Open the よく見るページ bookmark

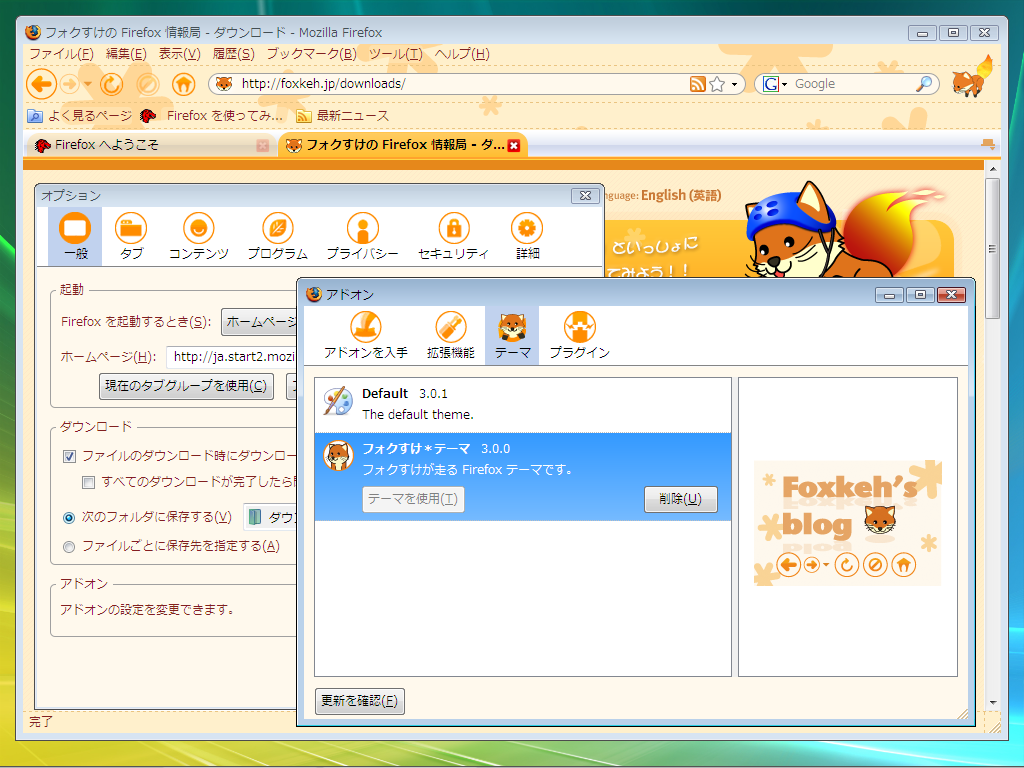(x=79, y=116)
